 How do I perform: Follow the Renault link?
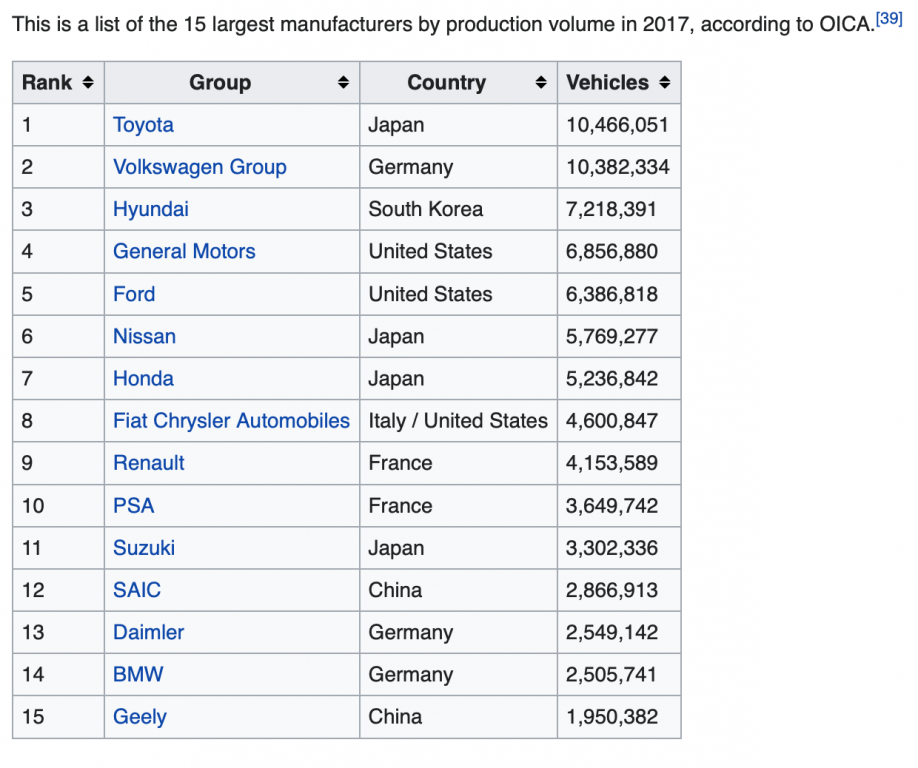[x=149, y=463]
